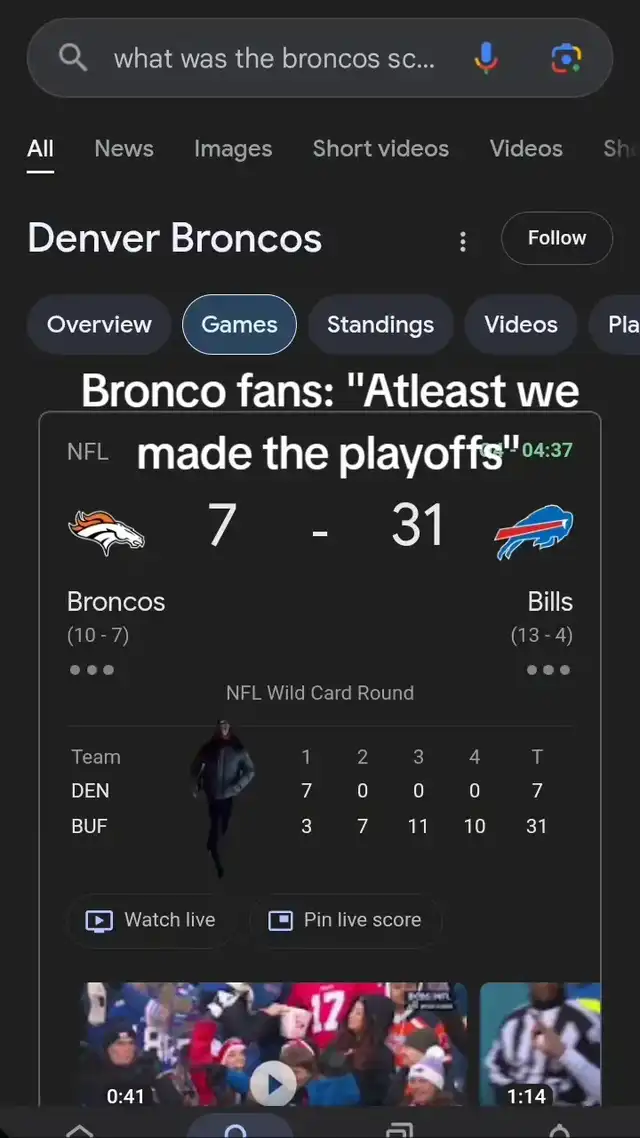
Task: Open the 1:14 referee video thumbnail
Action: [x=540, y=1045]
